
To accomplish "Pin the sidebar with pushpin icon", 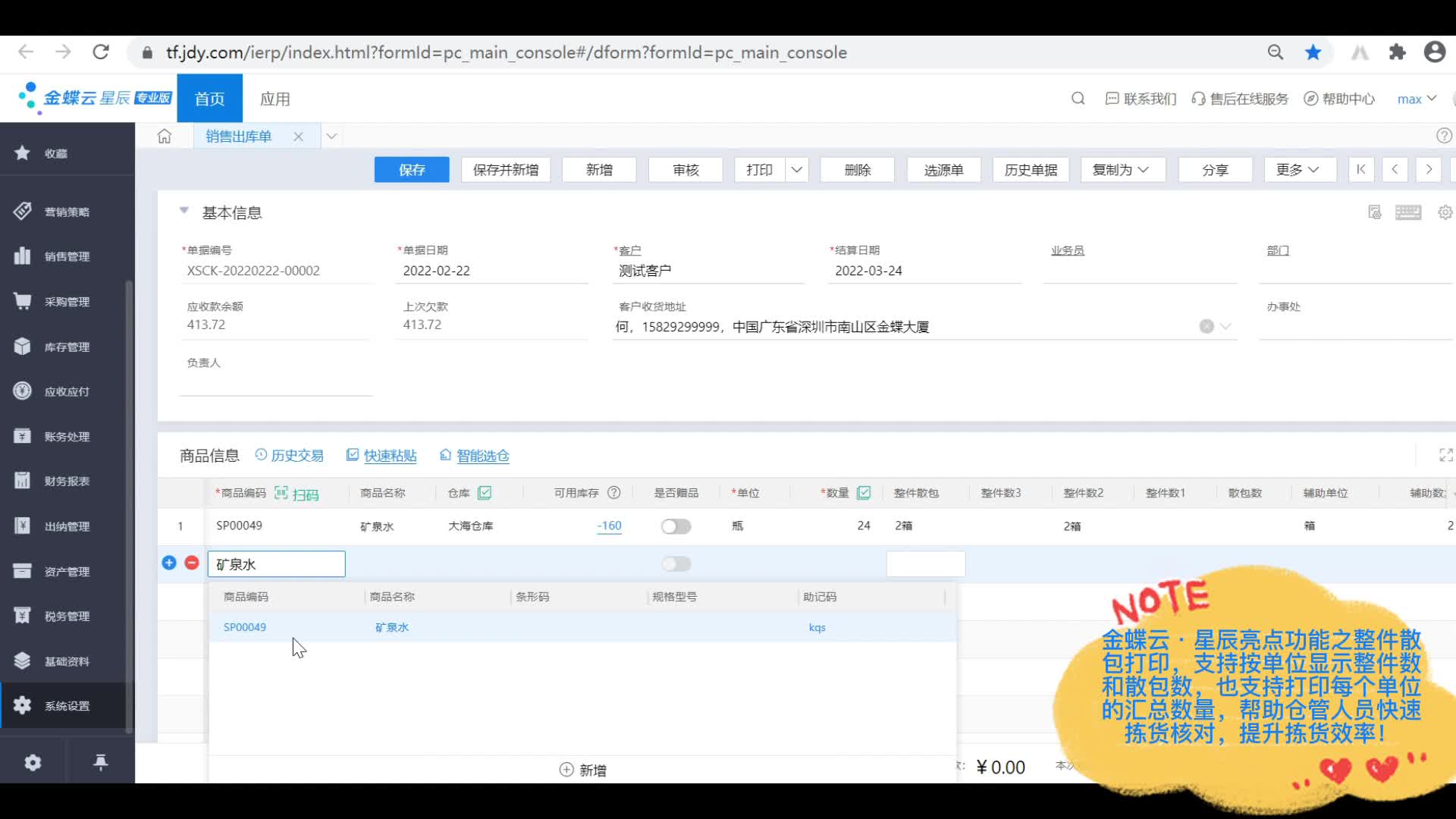I will click(x=100, y=762).
